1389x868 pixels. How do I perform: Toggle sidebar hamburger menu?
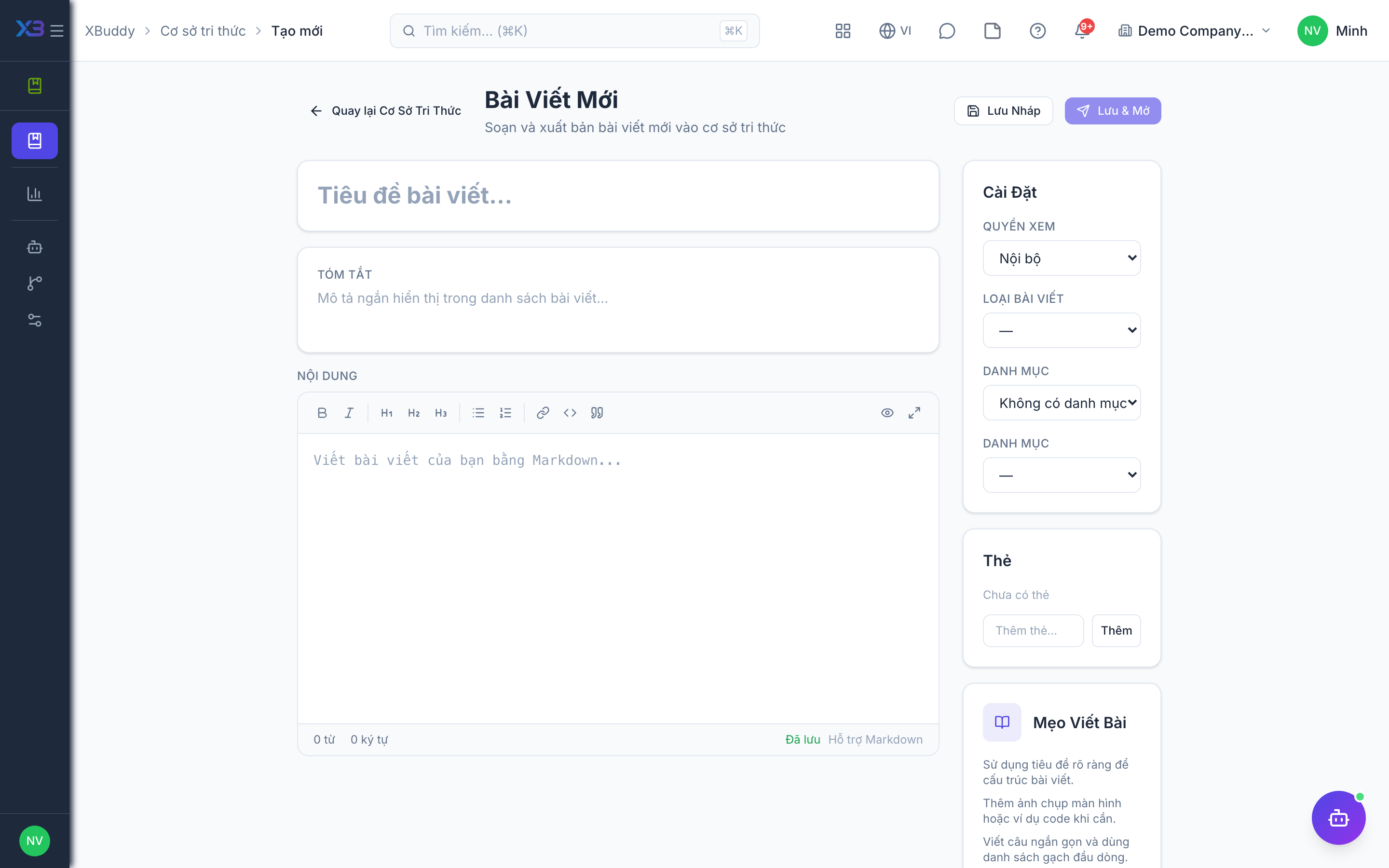tap(57, 31)
